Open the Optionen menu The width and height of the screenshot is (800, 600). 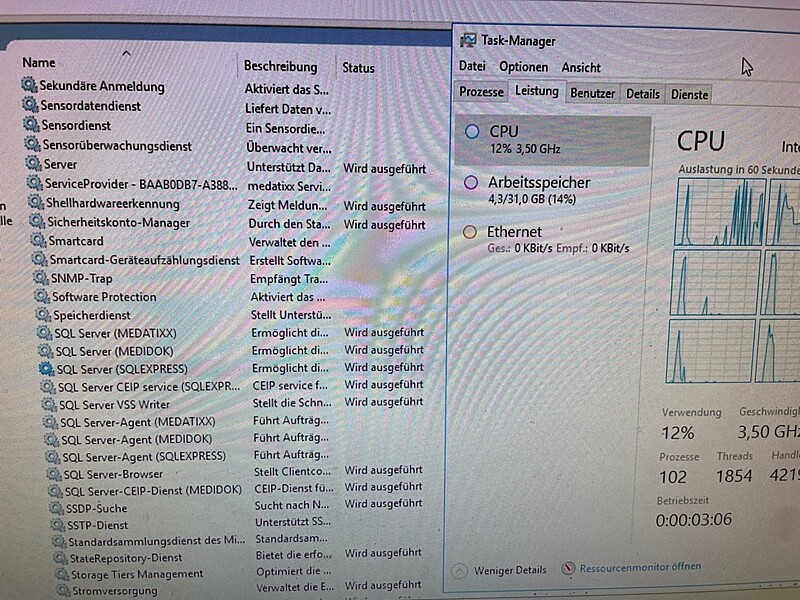[x=523, y=67]
